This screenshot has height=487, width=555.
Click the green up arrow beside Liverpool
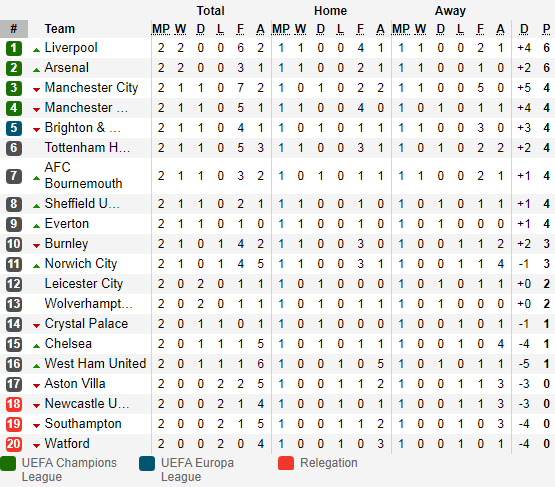point(36,50)
